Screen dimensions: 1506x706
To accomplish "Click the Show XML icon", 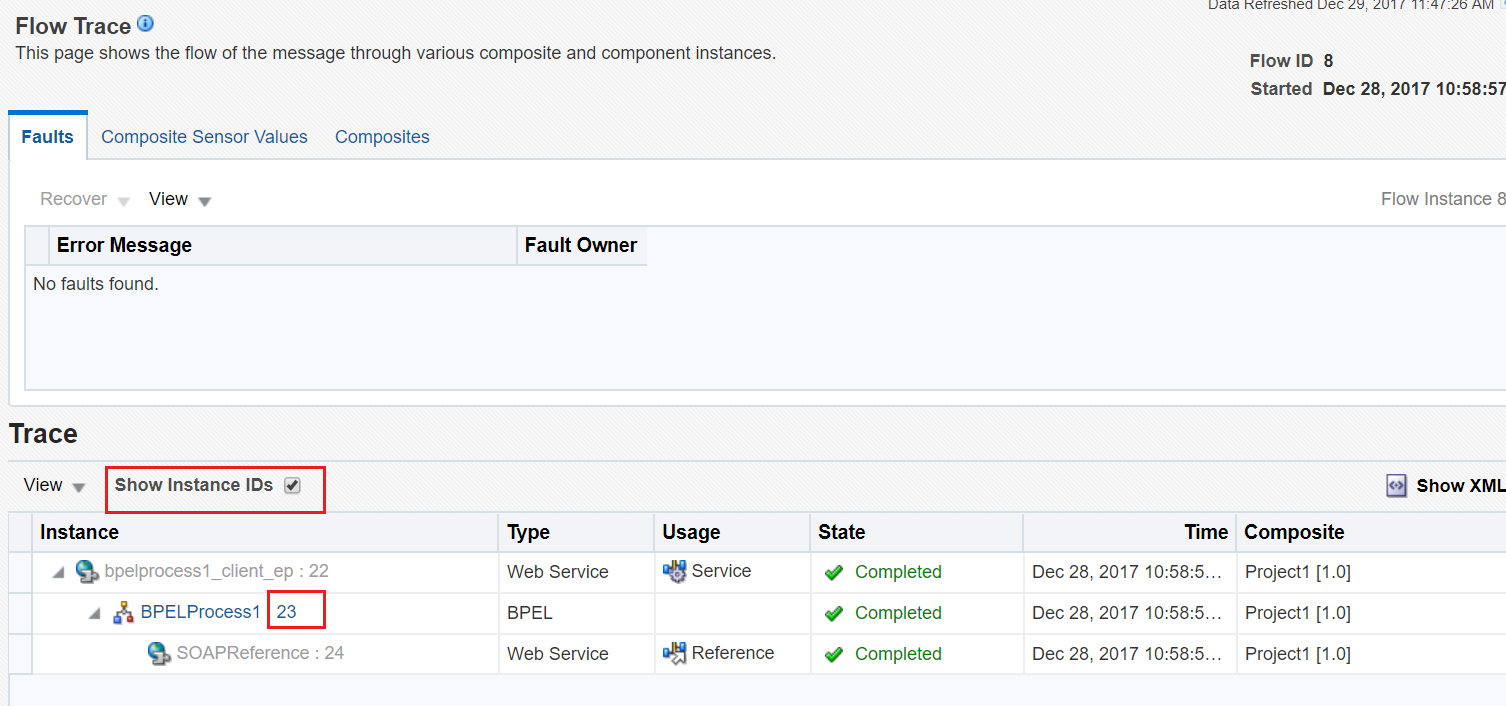I will (1396, 485).
